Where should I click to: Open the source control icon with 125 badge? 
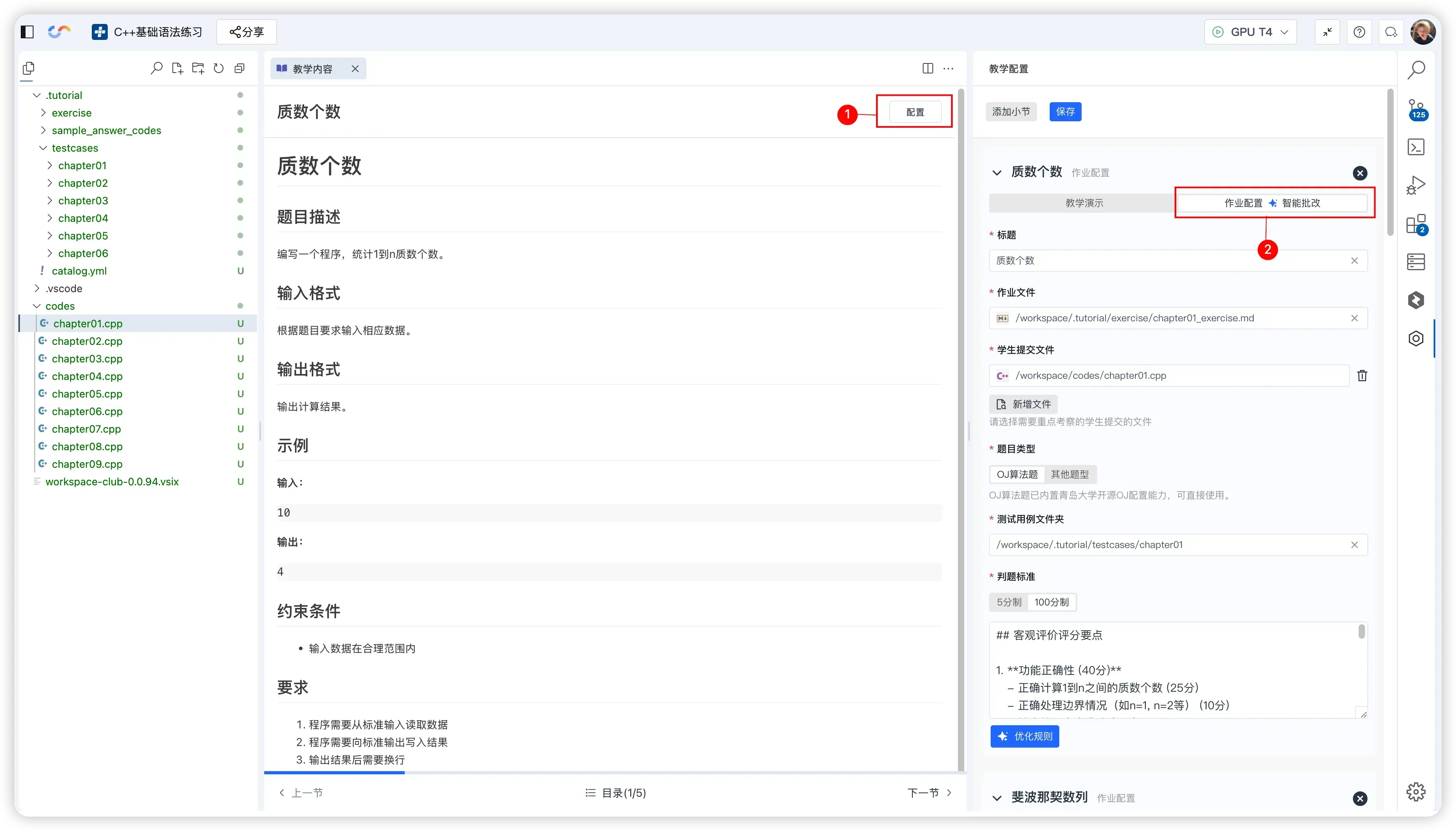point(1416,109)
